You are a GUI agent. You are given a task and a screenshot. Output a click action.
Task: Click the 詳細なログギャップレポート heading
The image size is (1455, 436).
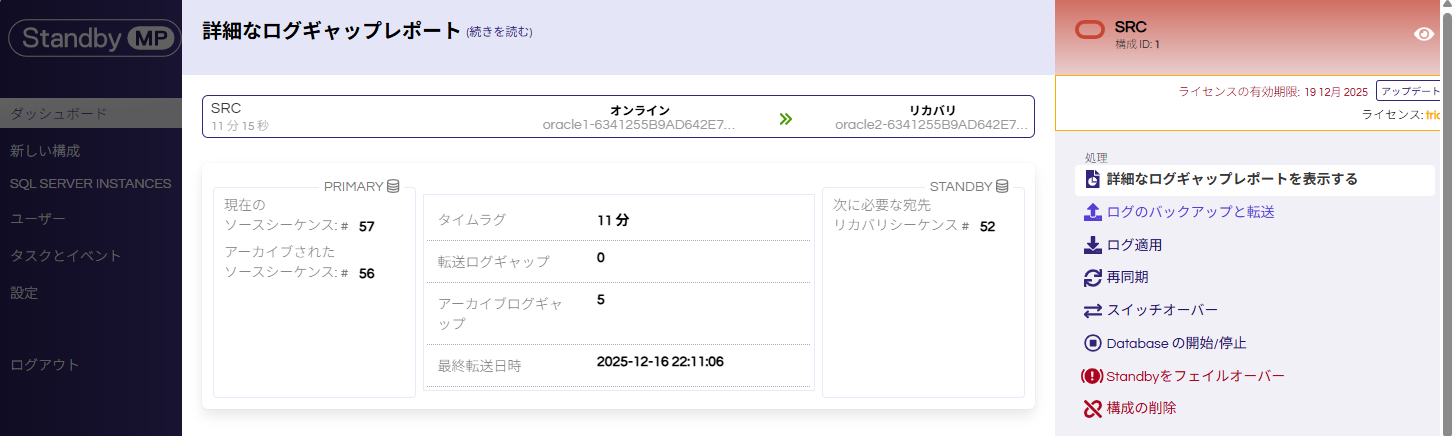(x=332, y=31)
